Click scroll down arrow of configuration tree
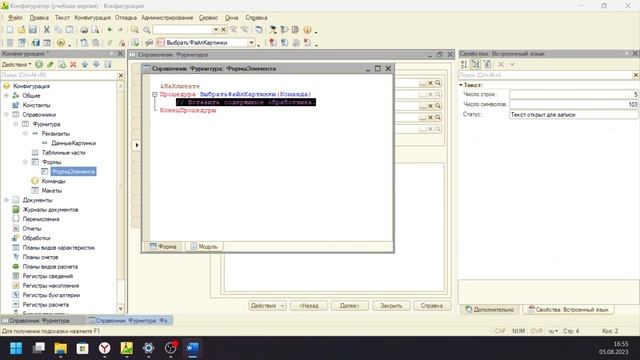Viewport: 640px width, 360px height. point(120,309)
